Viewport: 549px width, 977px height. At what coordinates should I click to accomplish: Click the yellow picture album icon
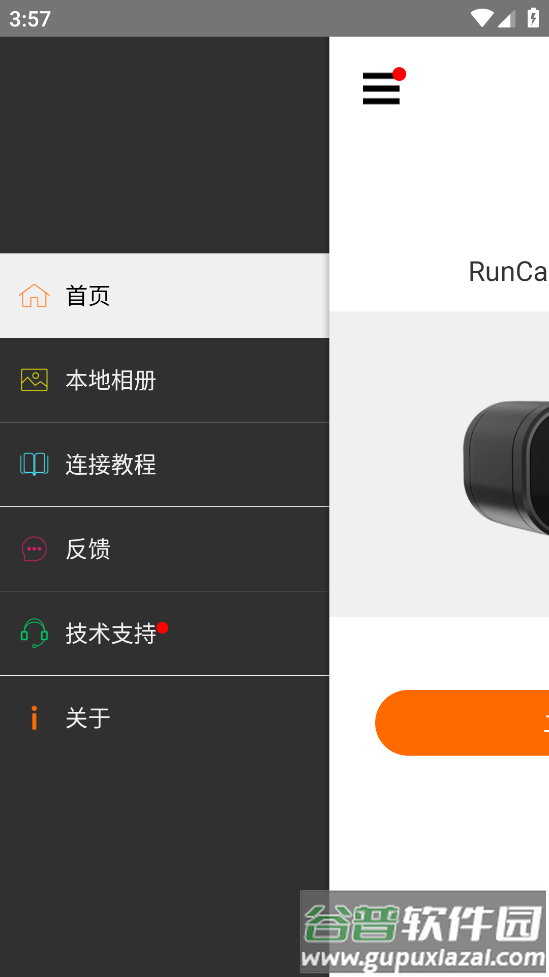[34, 379]
